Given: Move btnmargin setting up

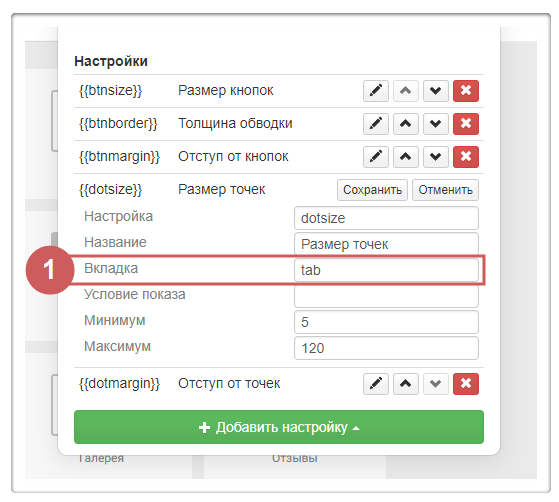Looking at the screenshot, I should coord(406,157).
